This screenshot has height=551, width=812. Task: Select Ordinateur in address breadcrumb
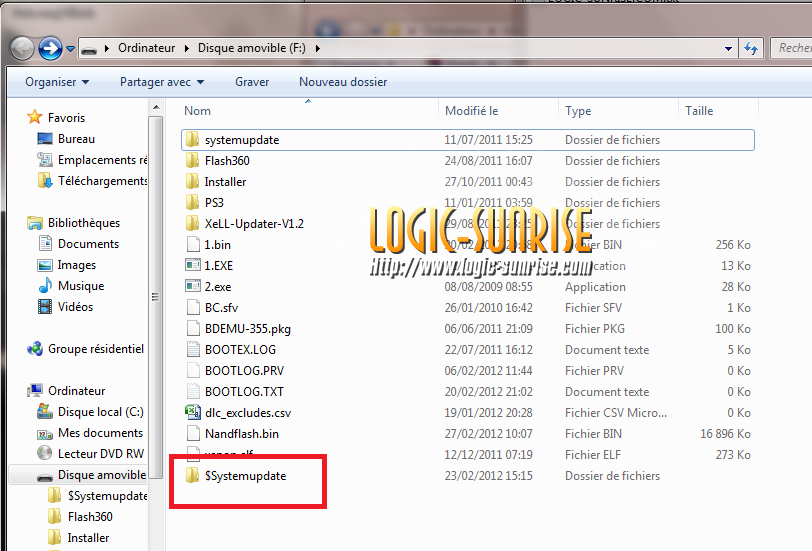click(147, 48)
